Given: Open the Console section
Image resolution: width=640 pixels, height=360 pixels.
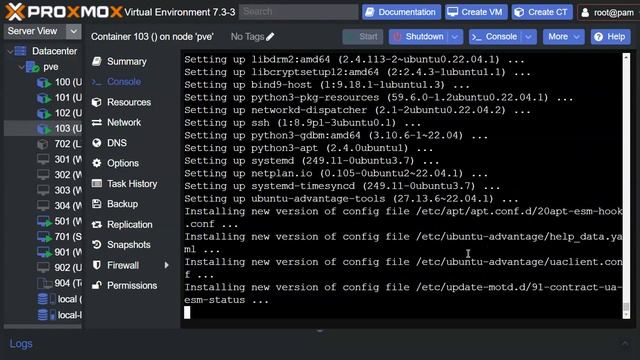Looking at the screenshot, I should coord(124,82).
